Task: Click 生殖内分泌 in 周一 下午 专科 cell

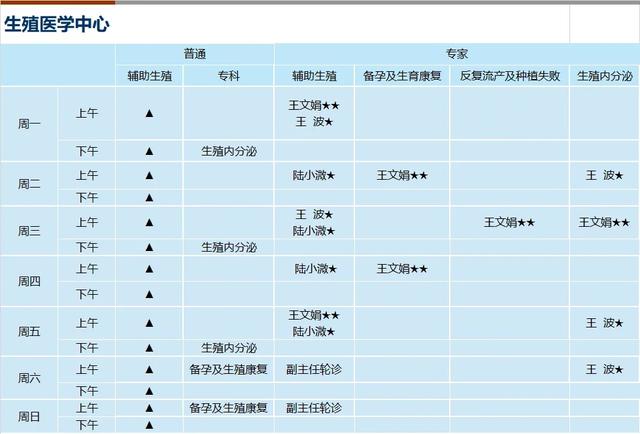Action: coord(229,151)
